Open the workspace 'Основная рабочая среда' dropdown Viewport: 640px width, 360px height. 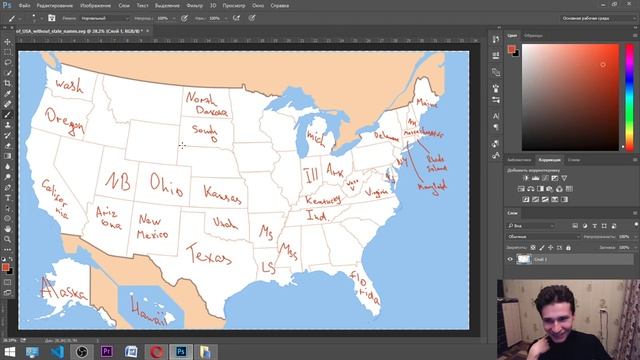tap(598, 18)
